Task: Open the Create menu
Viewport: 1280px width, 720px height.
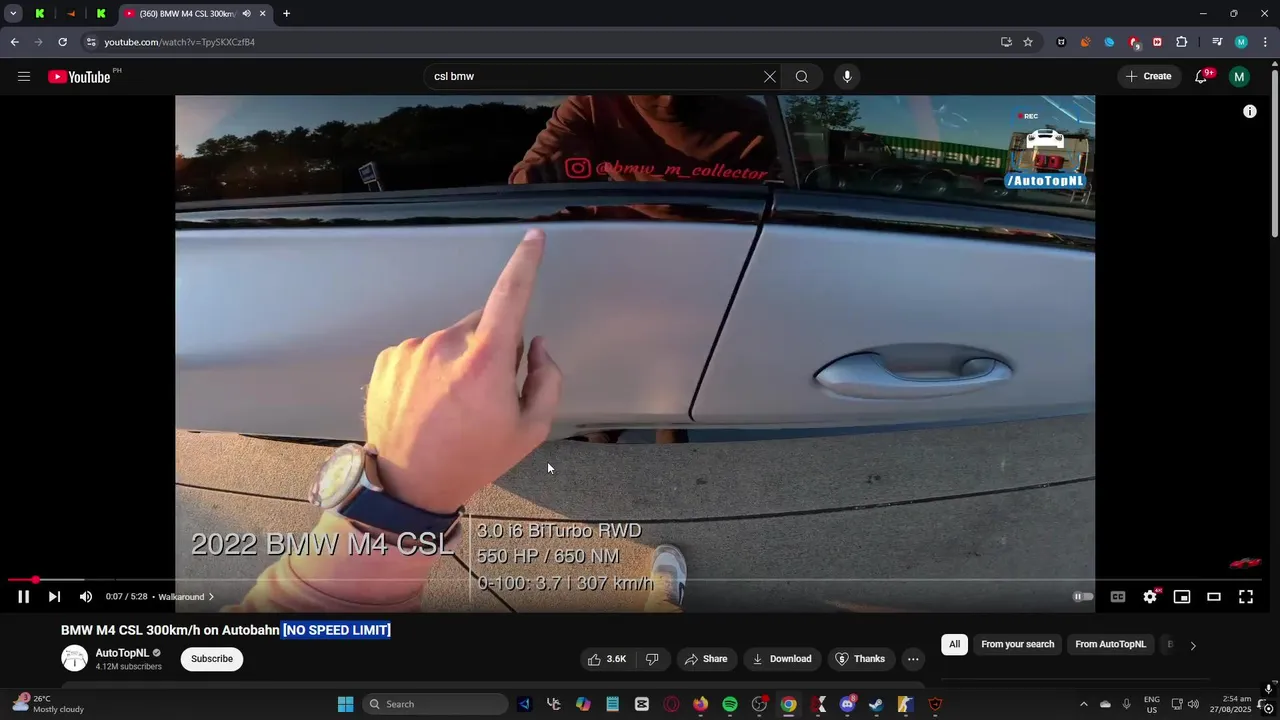Action: 1148,76
